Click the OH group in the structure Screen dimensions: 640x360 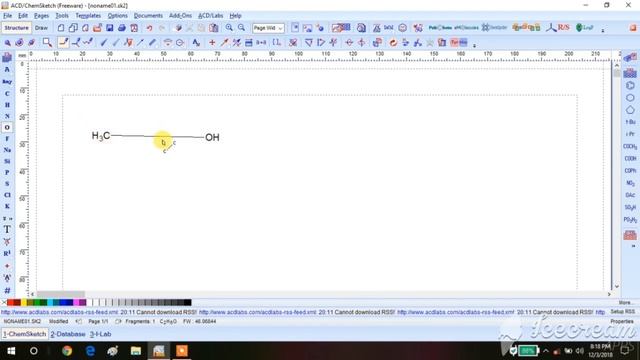pos(212,137)
